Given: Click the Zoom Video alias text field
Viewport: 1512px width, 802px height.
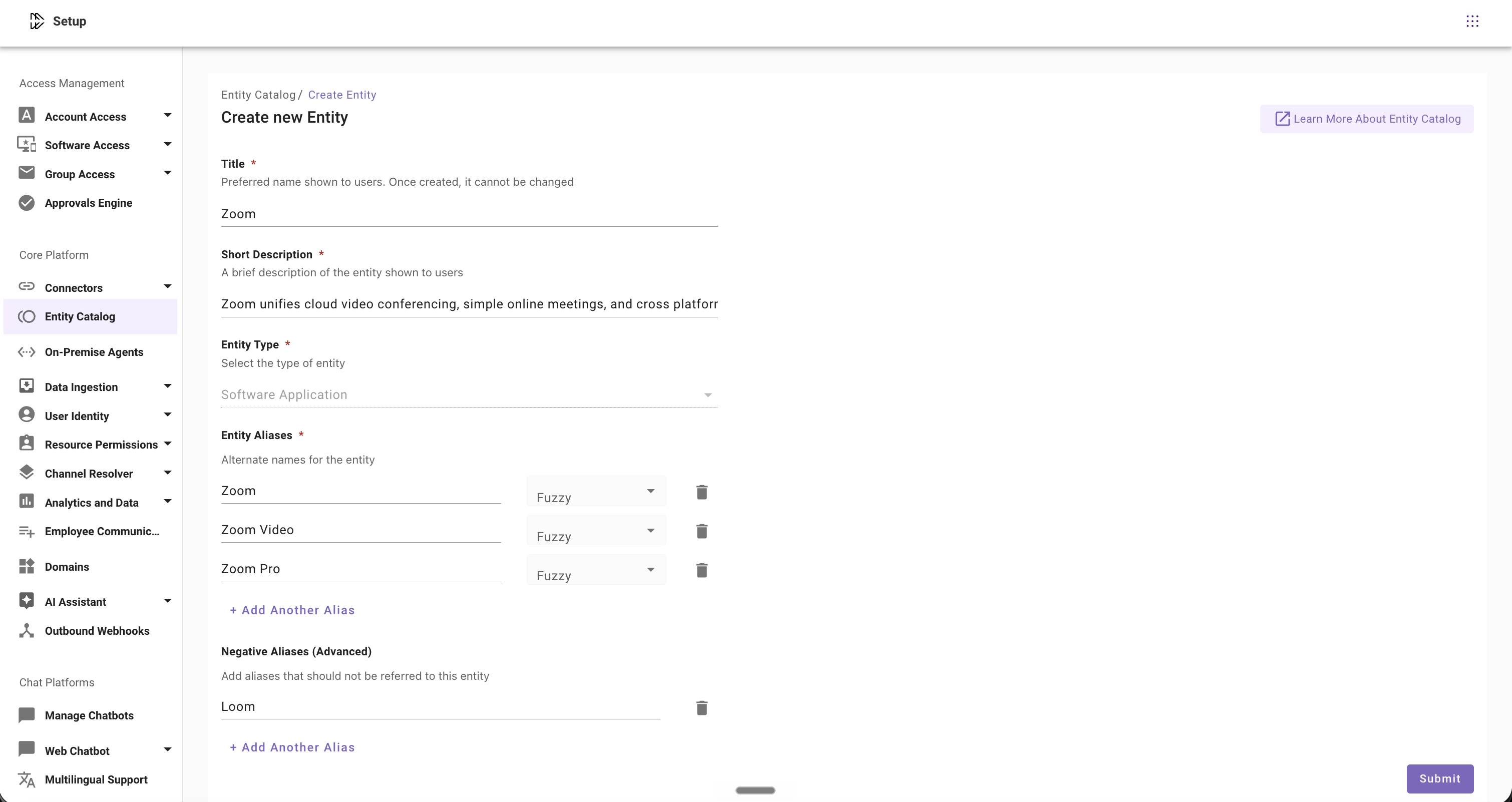Looking at the screenshot, I should coord(360,530).
